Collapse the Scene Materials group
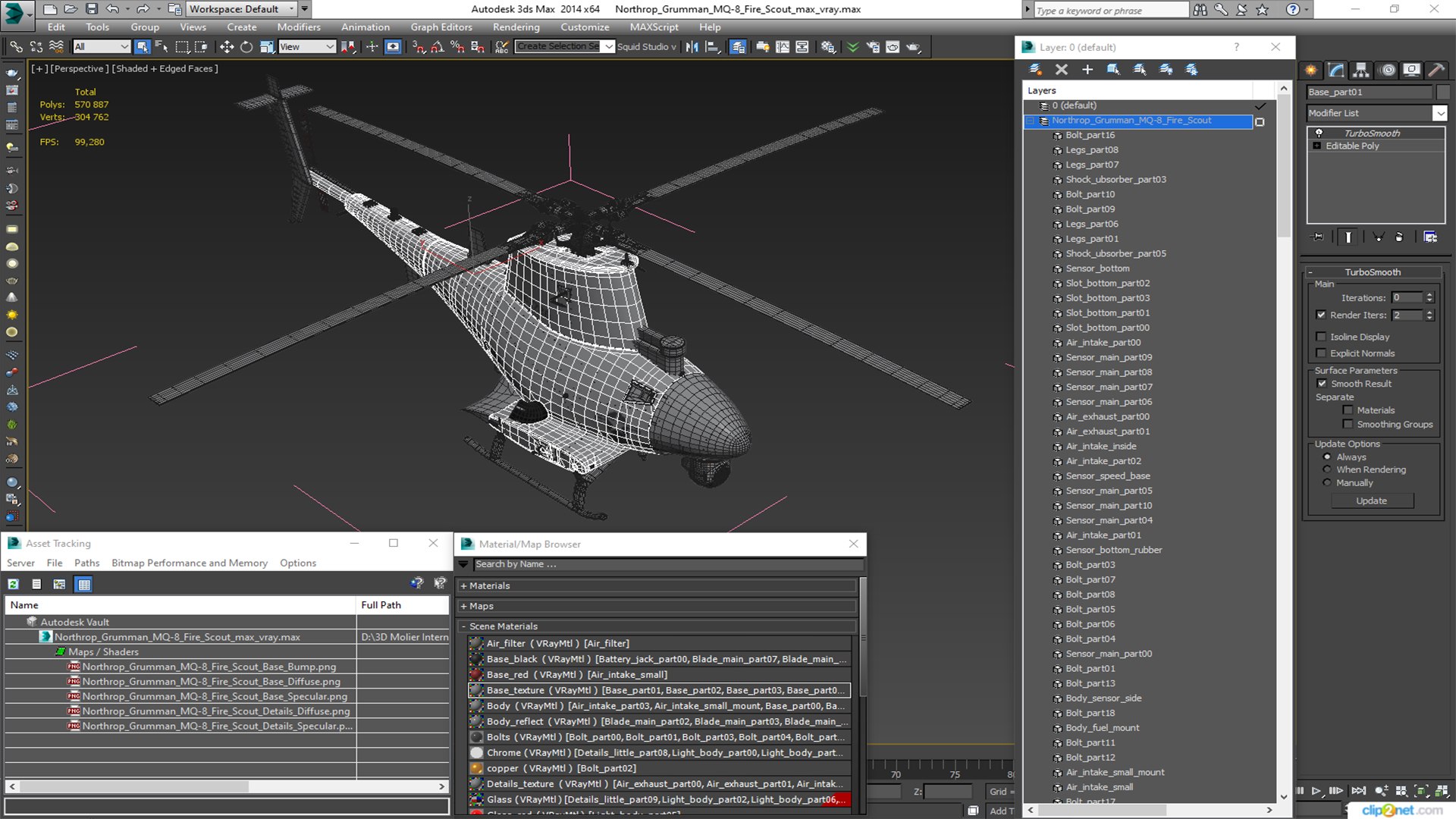Screen dimensions: 1456x819 pos(463,626)
